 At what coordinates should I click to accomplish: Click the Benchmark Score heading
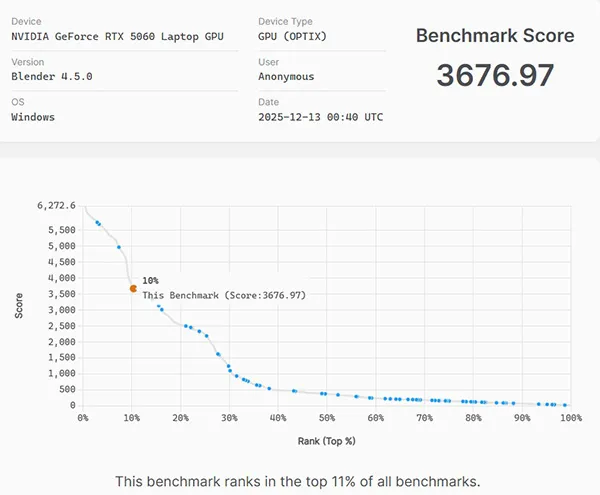(x=494, y=36)
